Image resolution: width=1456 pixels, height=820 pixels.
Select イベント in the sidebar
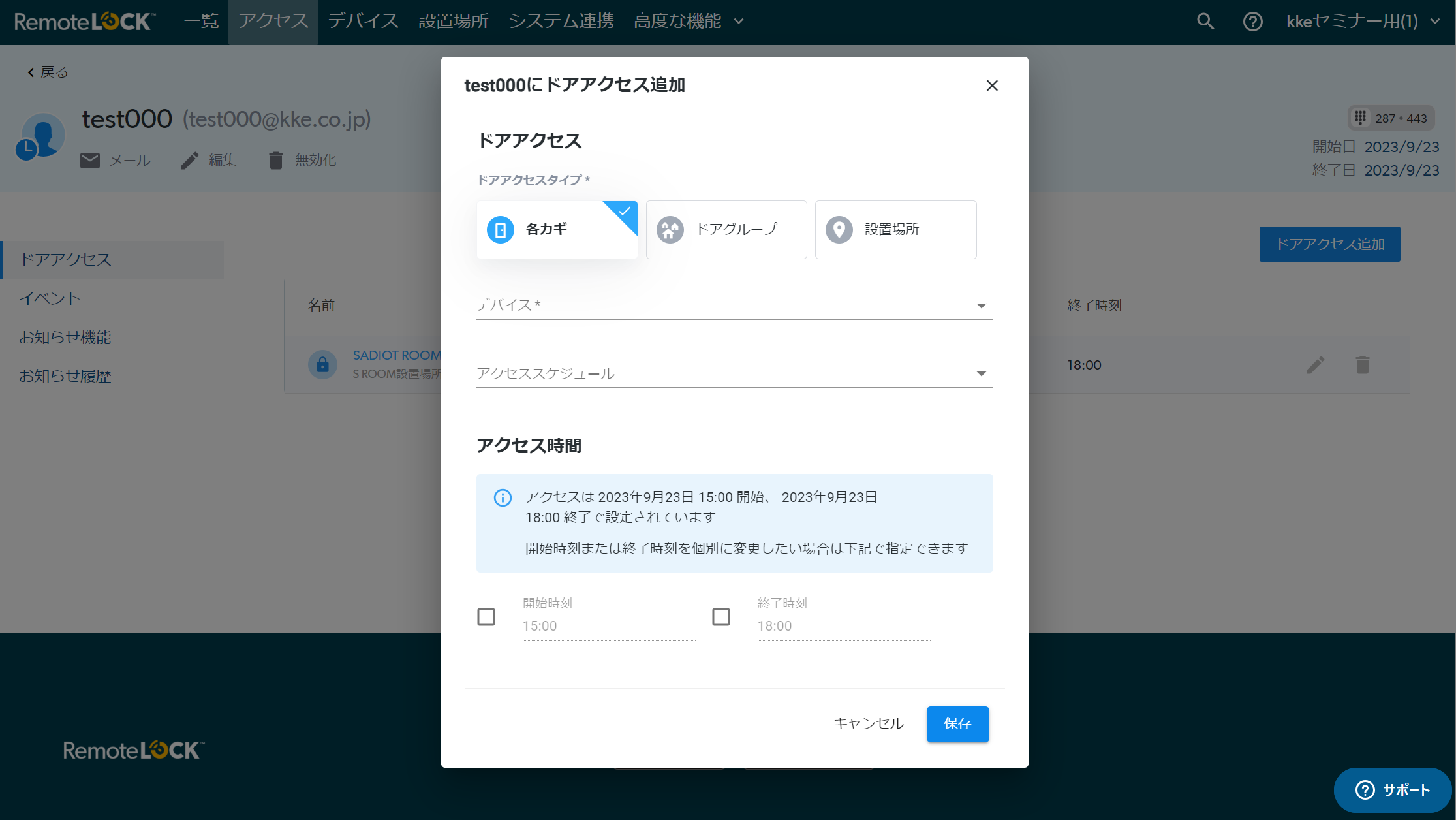[x=50, y=299]
